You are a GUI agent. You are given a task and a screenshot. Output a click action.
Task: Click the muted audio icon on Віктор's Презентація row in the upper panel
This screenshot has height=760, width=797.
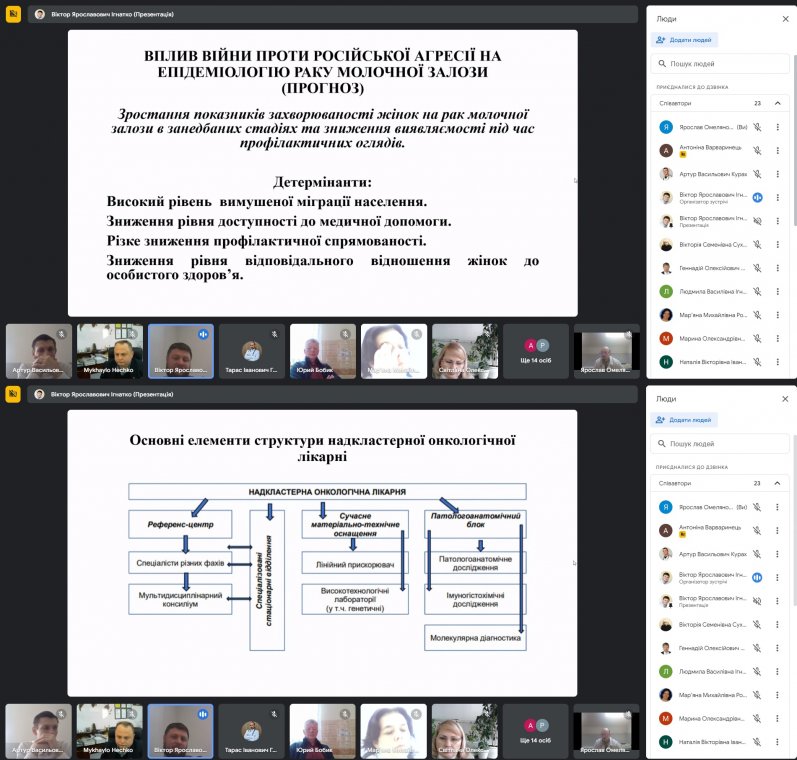[x=757, y=221]
